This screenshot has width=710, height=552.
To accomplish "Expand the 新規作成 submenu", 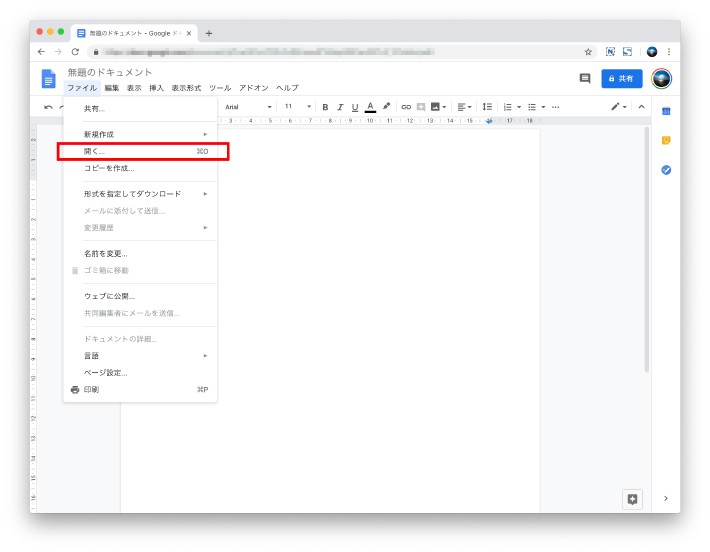I will click(x=140, y=134).
